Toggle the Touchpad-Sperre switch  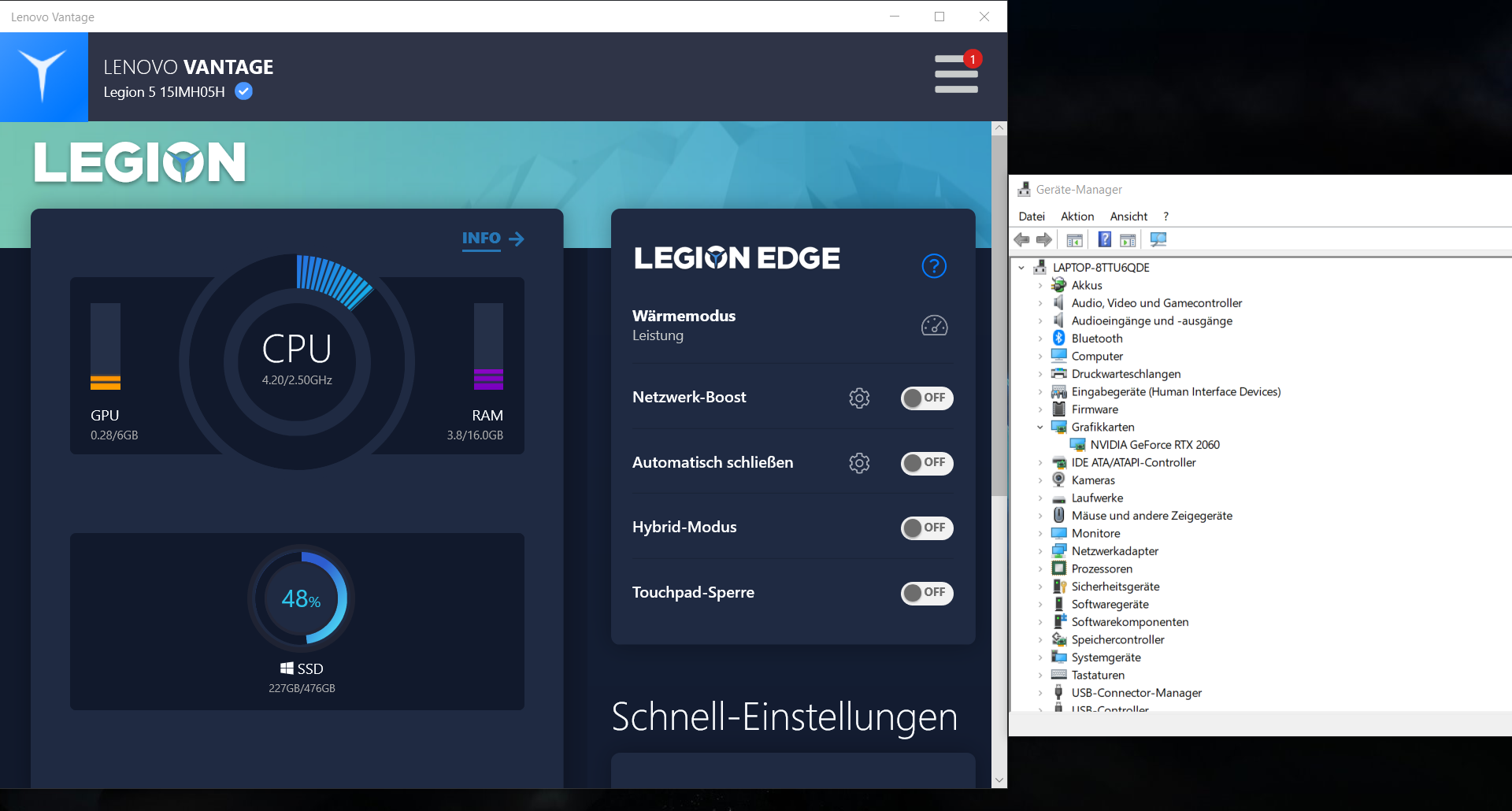927,593
